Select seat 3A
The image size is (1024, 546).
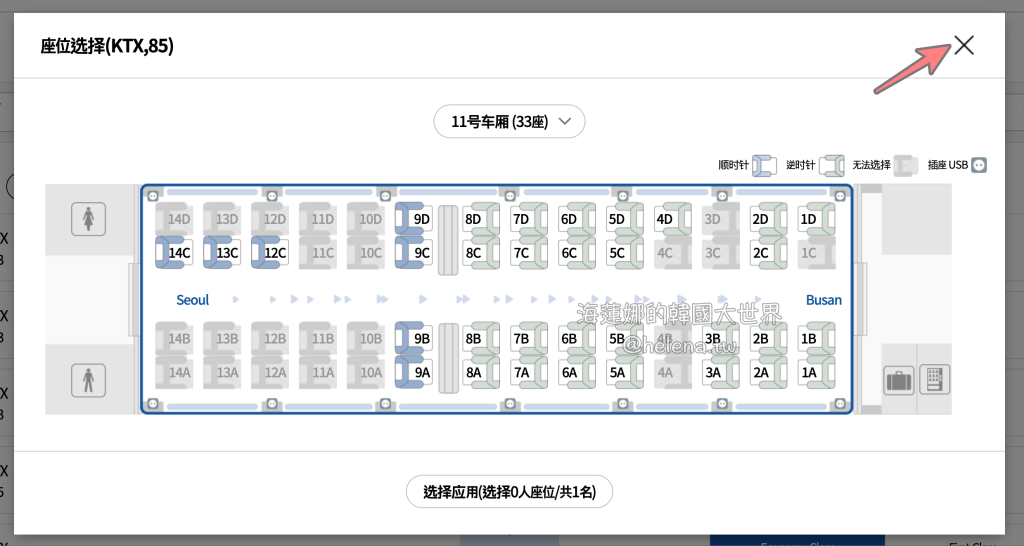pos(722,372)
